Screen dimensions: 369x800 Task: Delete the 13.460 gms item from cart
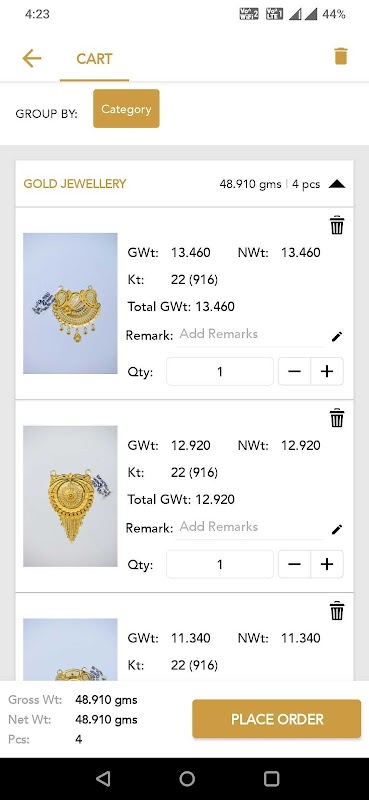[337, 225]
